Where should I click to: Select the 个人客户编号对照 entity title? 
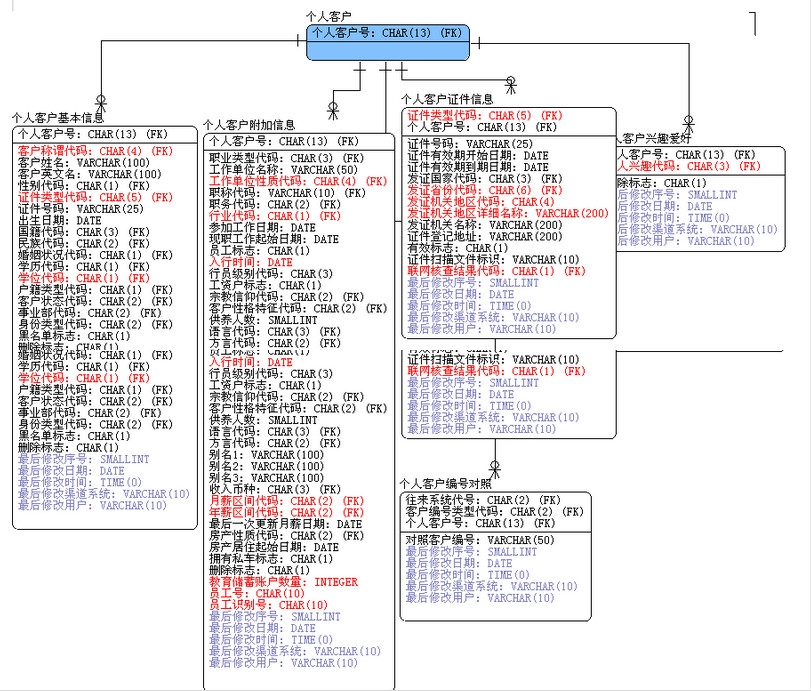(x=445, y=484)
